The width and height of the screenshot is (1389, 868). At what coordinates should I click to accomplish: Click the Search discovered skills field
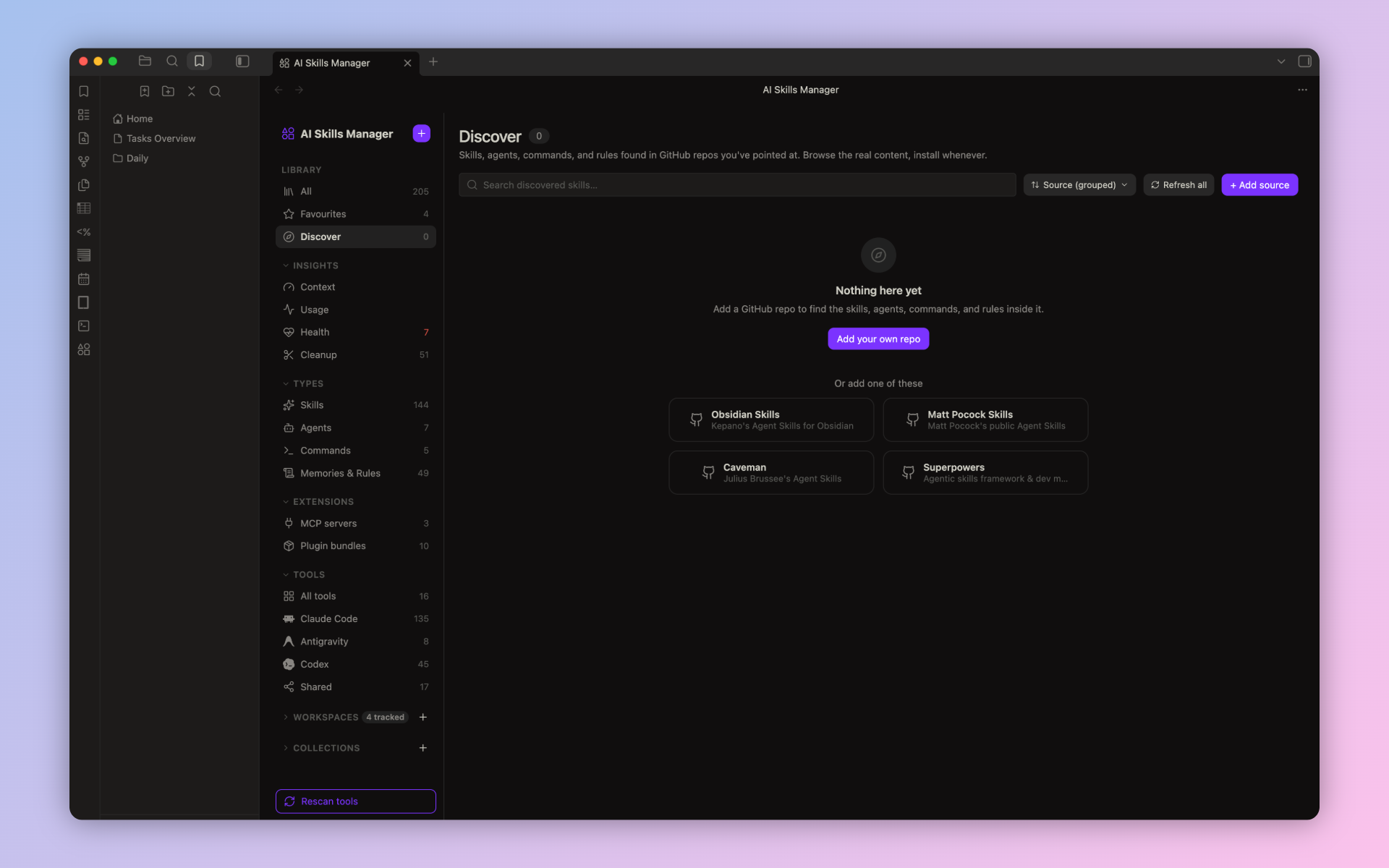click(x=737, y=185)
